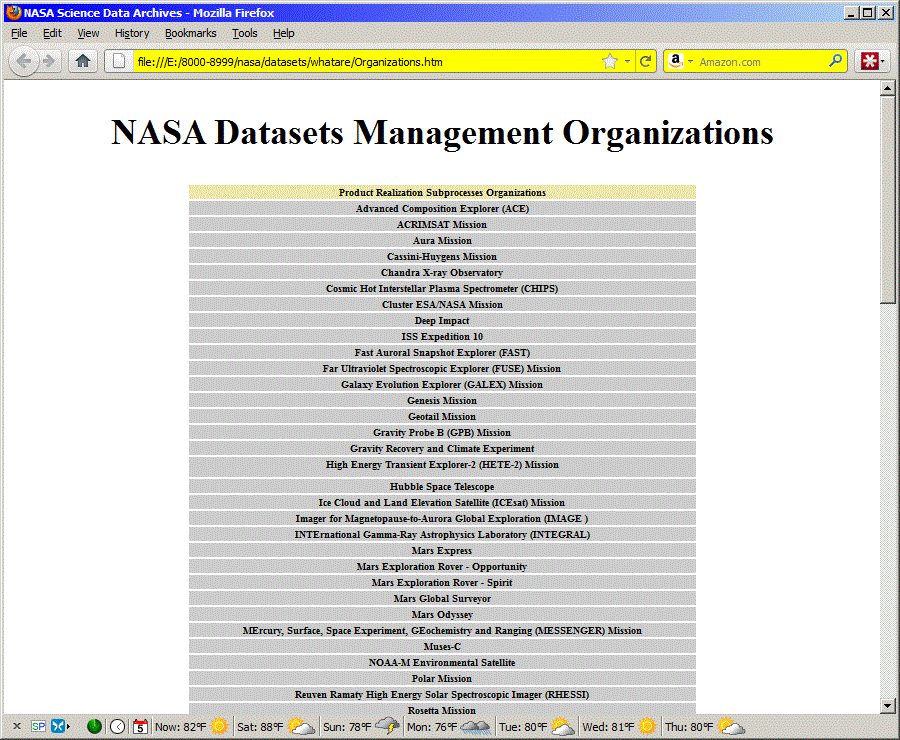
Task: Click the Sat 88°F weather icon
Action: point(301,727)
